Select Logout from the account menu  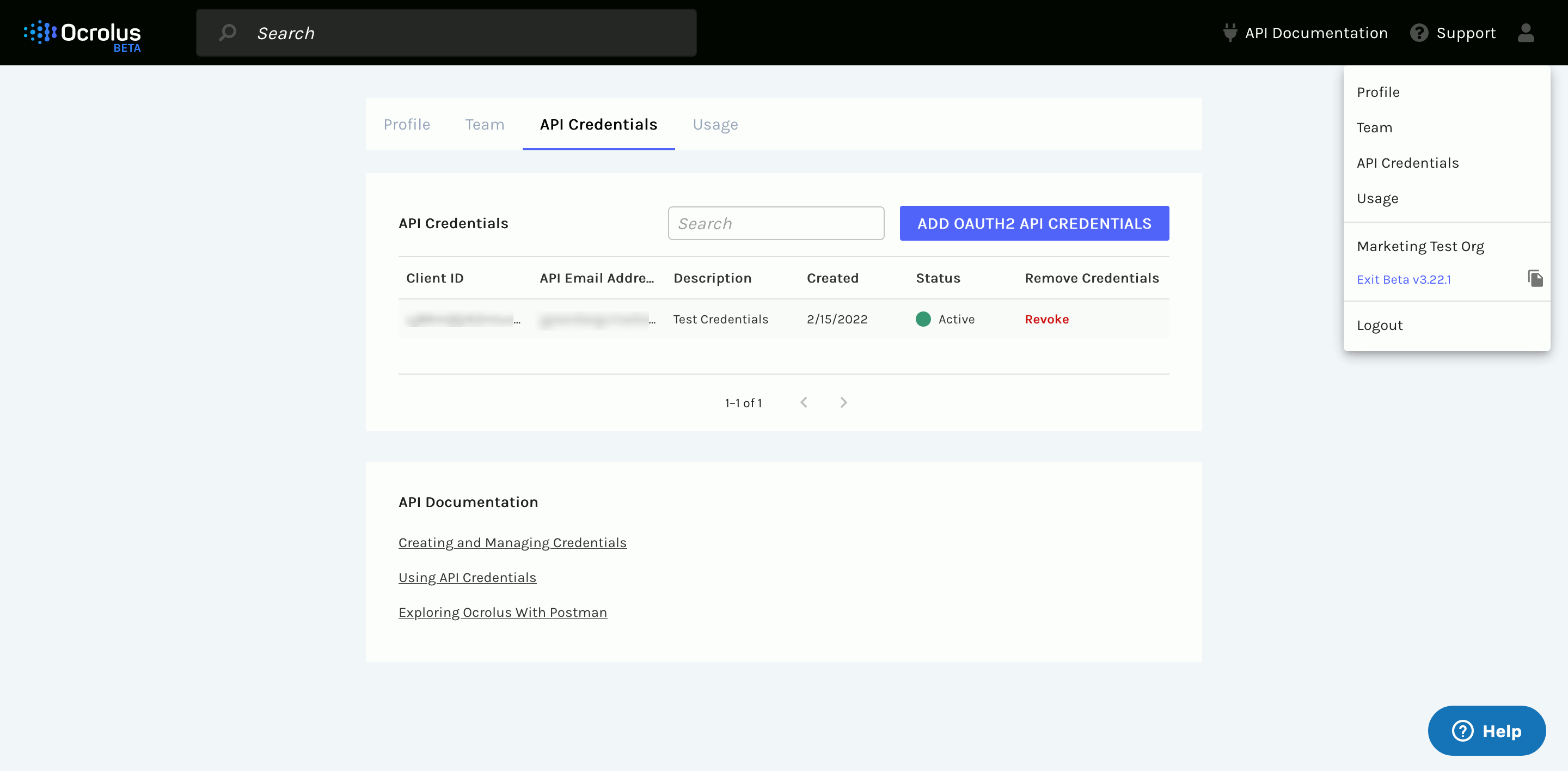click(1379, 325)
